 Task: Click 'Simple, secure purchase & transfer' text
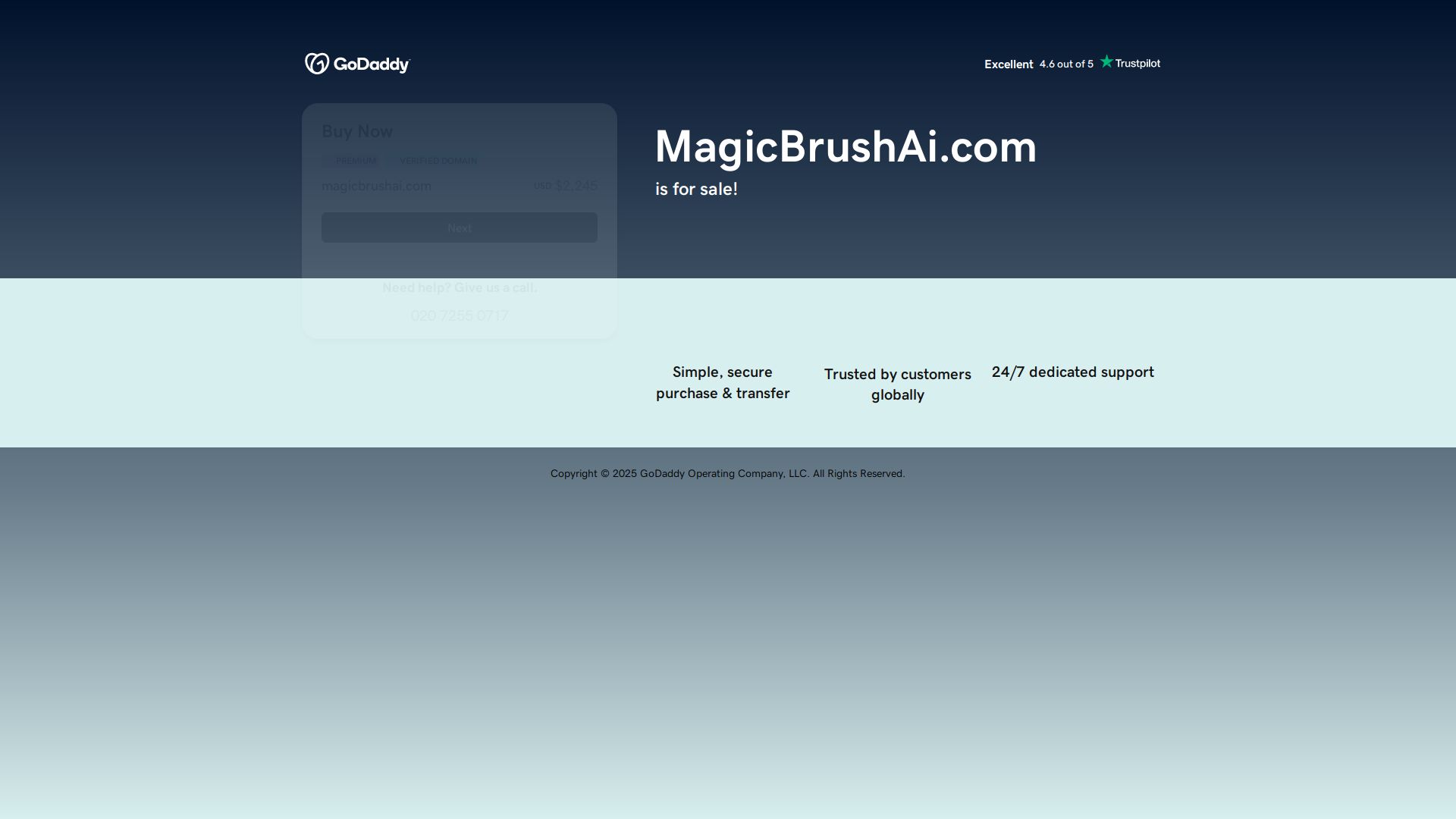pyautogui.click(x=723, y=383)
